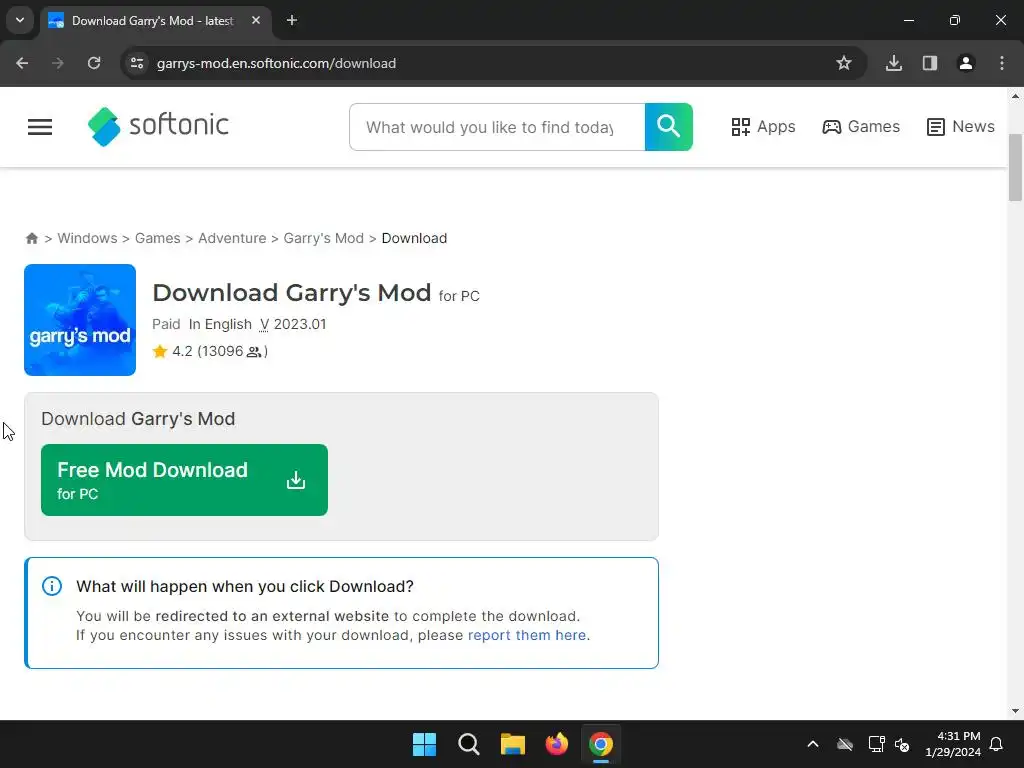Go back in browser history
Screen dimensions: 1024x768
point(22,63)
